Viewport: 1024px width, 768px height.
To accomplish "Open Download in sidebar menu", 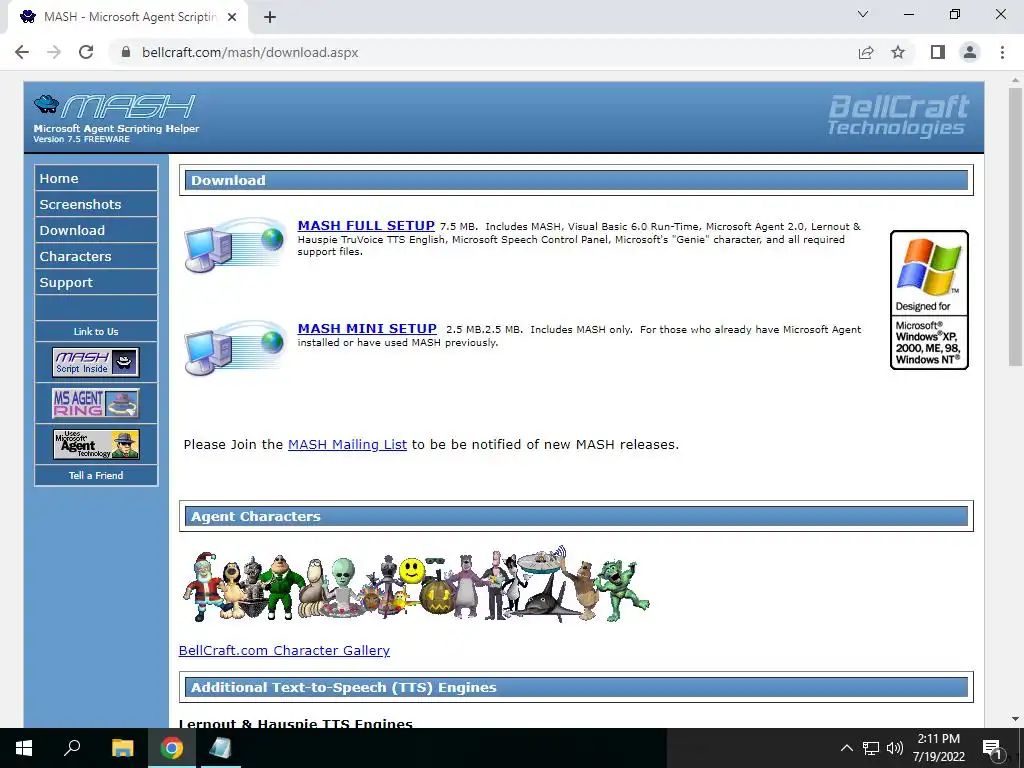I will (96, 231).
